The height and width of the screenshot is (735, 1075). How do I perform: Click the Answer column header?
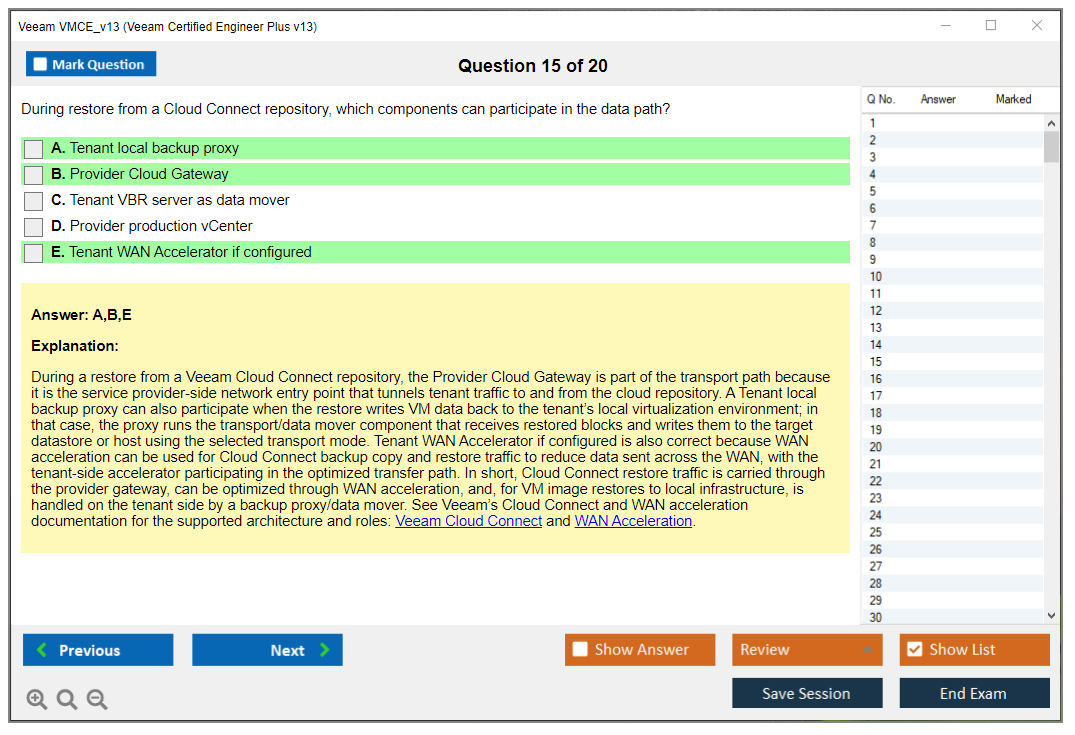click(x=938, y=99)
